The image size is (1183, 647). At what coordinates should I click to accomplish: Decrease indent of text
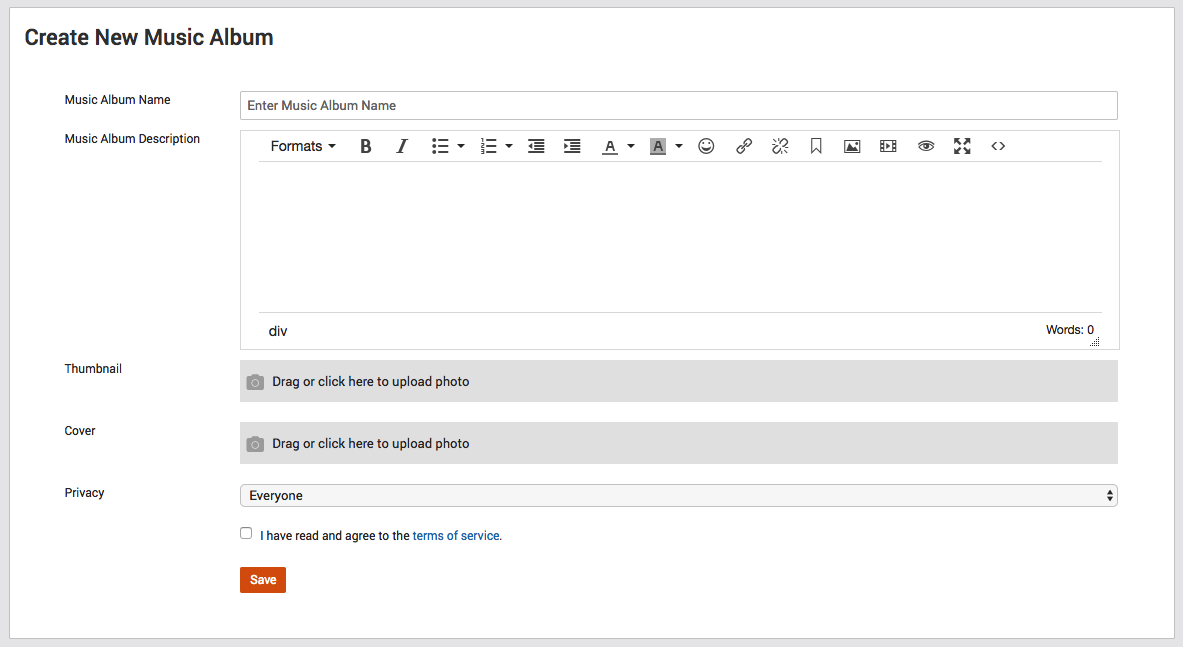536,146
